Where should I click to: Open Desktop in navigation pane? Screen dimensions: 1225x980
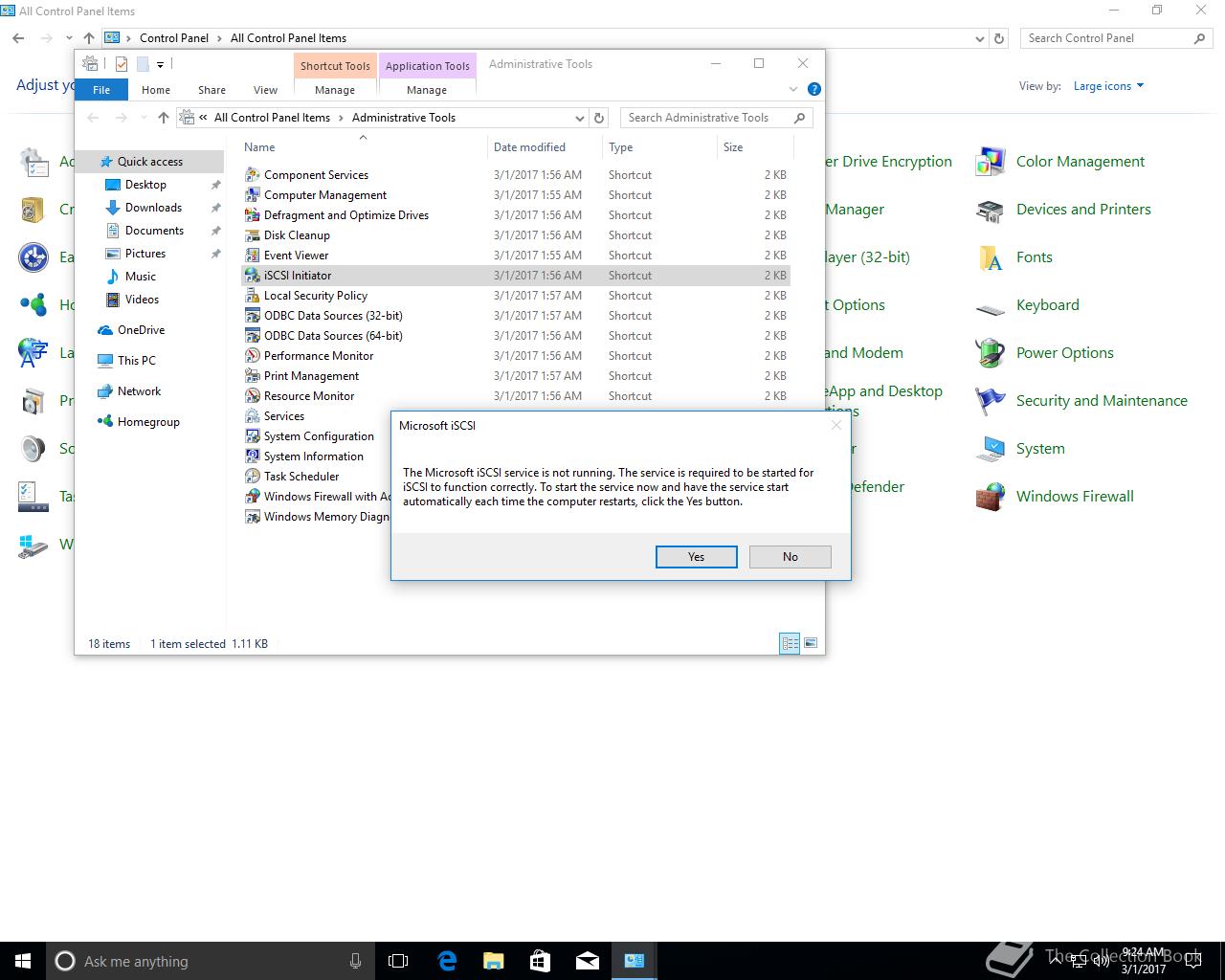point(145,185)
